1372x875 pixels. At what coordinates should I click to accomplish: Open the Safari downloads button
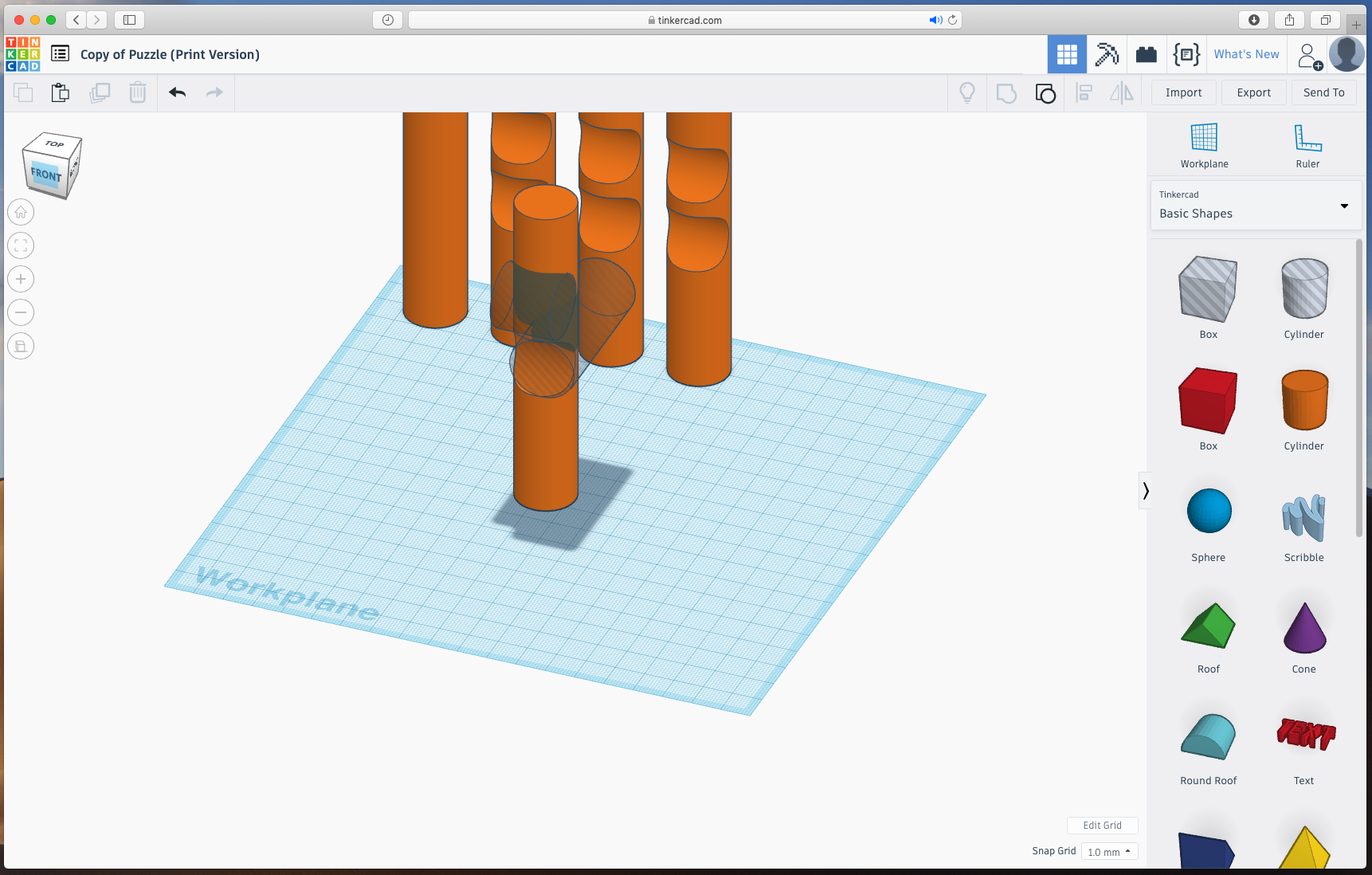click(x=1253, y=20)
